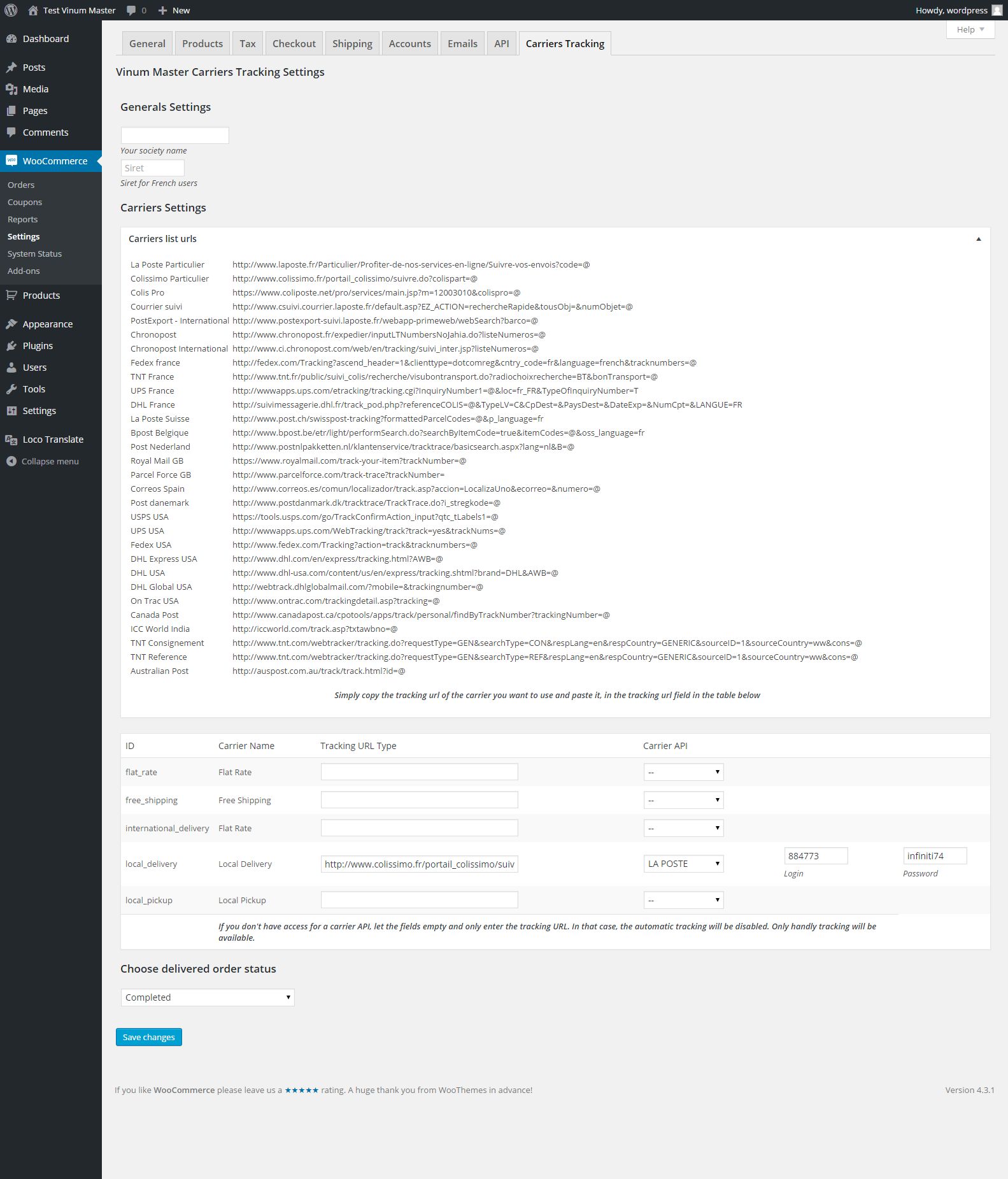
Task: Click the Royal Mail GB tracking URL
Action: (x=349, y=461)
